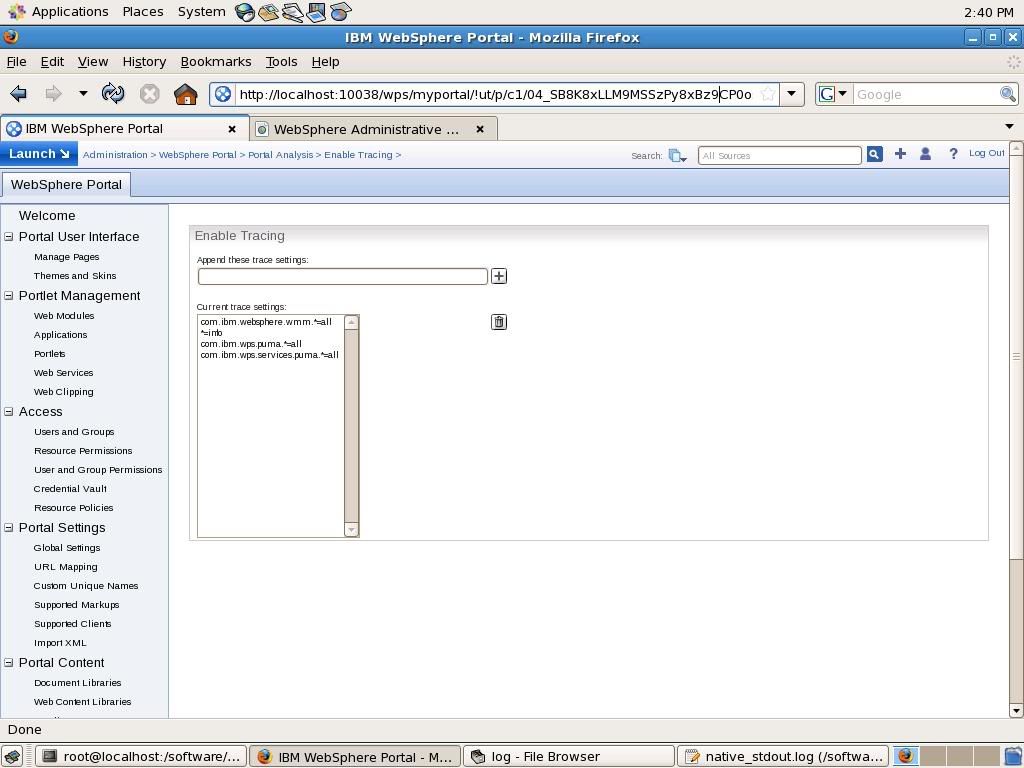Image resolution: width=1024 pixels, height=768 pixels.
Task: Click the page scrollbar down arrow
Action: tap(1016, 711)
